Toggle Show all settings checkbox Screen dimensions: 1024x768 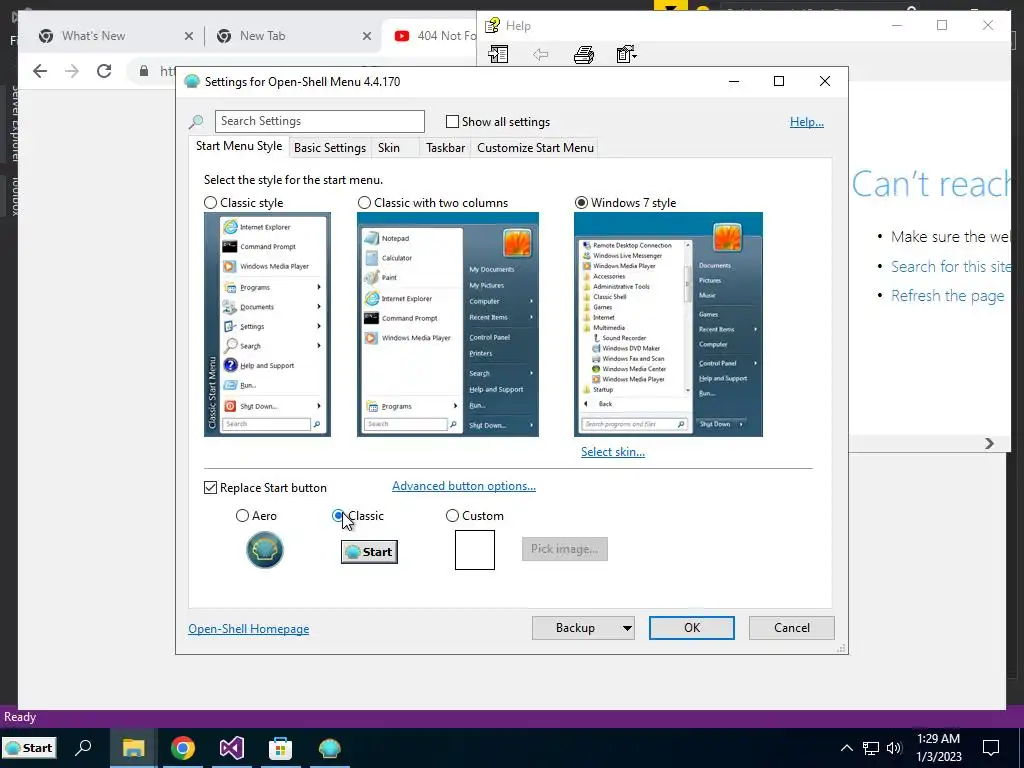(x=452, y=121)
